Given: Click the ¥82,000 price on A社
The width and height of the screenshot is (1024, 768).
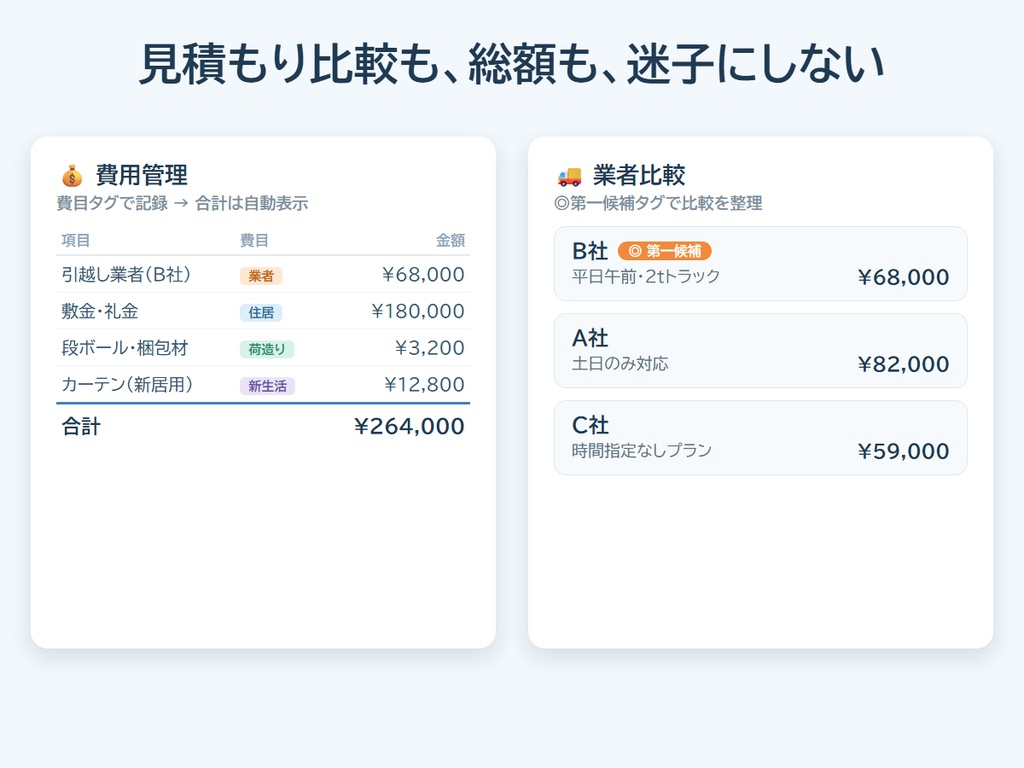Looking at the screenshot, I should 903,364.
